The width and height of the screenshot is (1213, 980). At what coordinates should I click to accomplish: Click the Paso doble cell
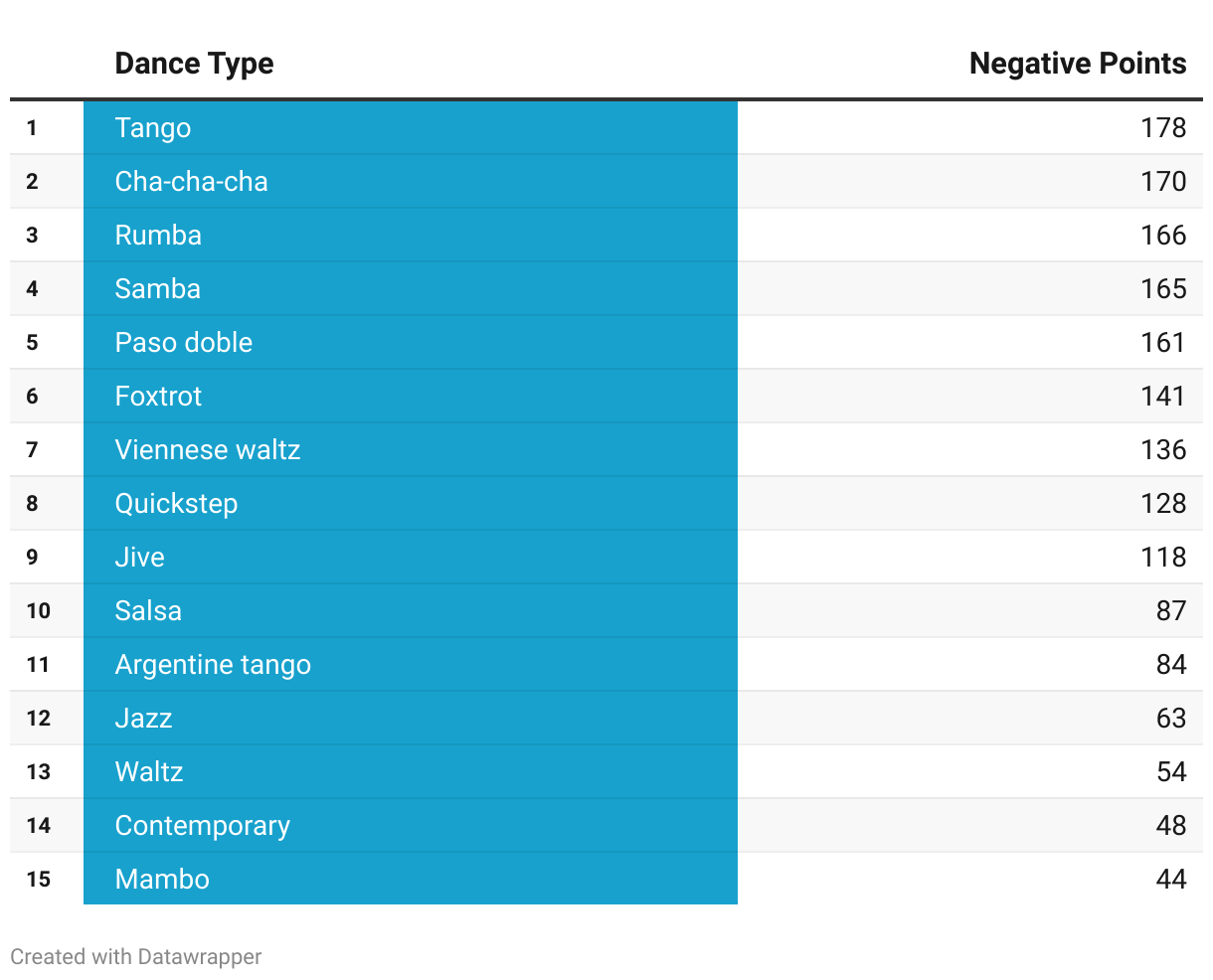coord(183,343)
